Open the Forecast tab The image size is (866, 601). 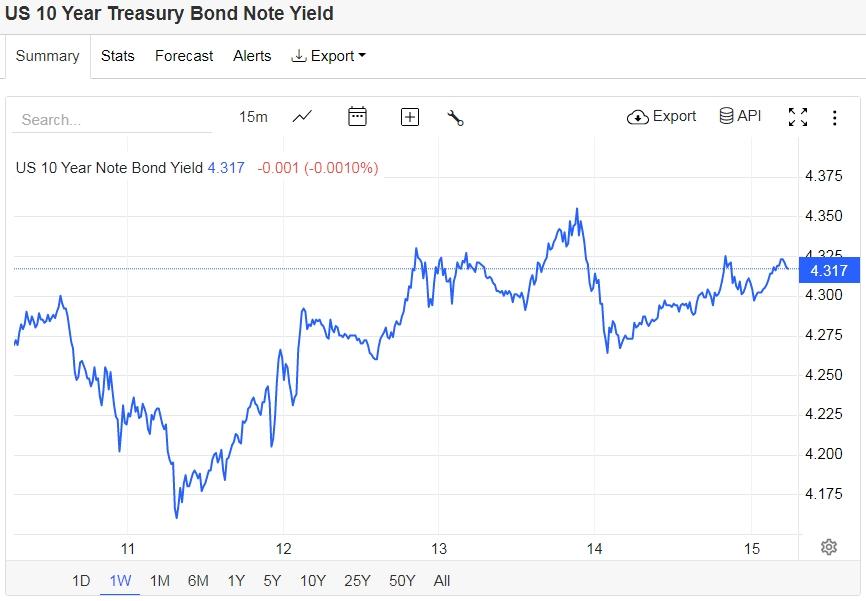(184, 56)
